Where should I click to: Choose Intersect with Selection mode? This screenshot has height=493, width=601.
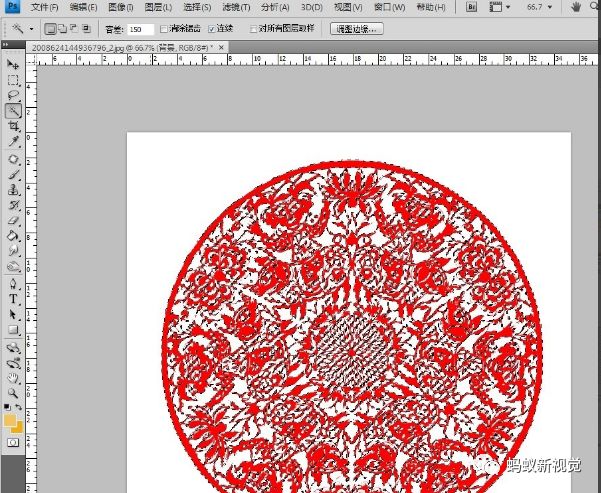[x=86, y=29]
